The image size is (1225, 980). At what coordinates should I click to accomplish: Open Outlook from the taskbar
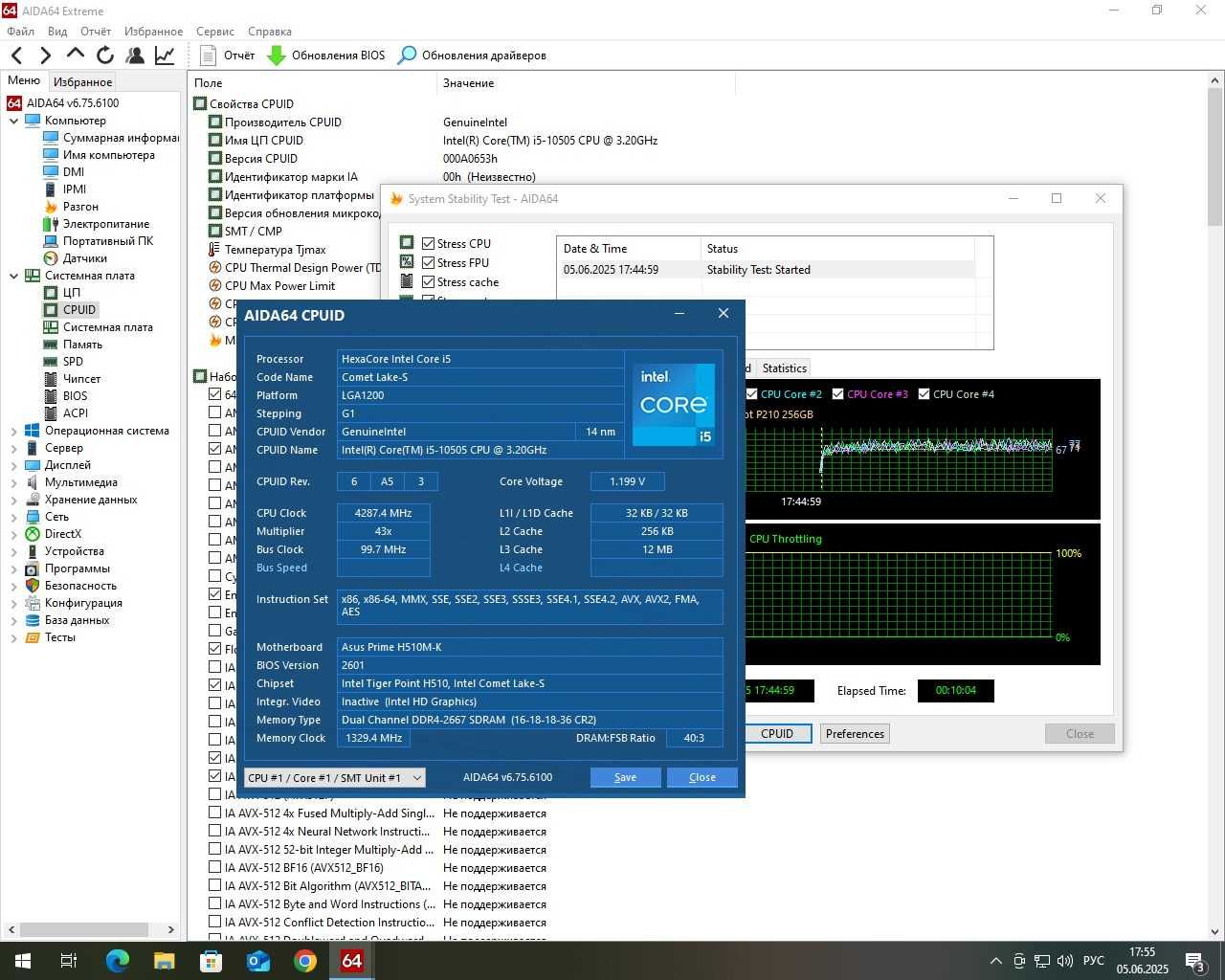click(258, 961)
